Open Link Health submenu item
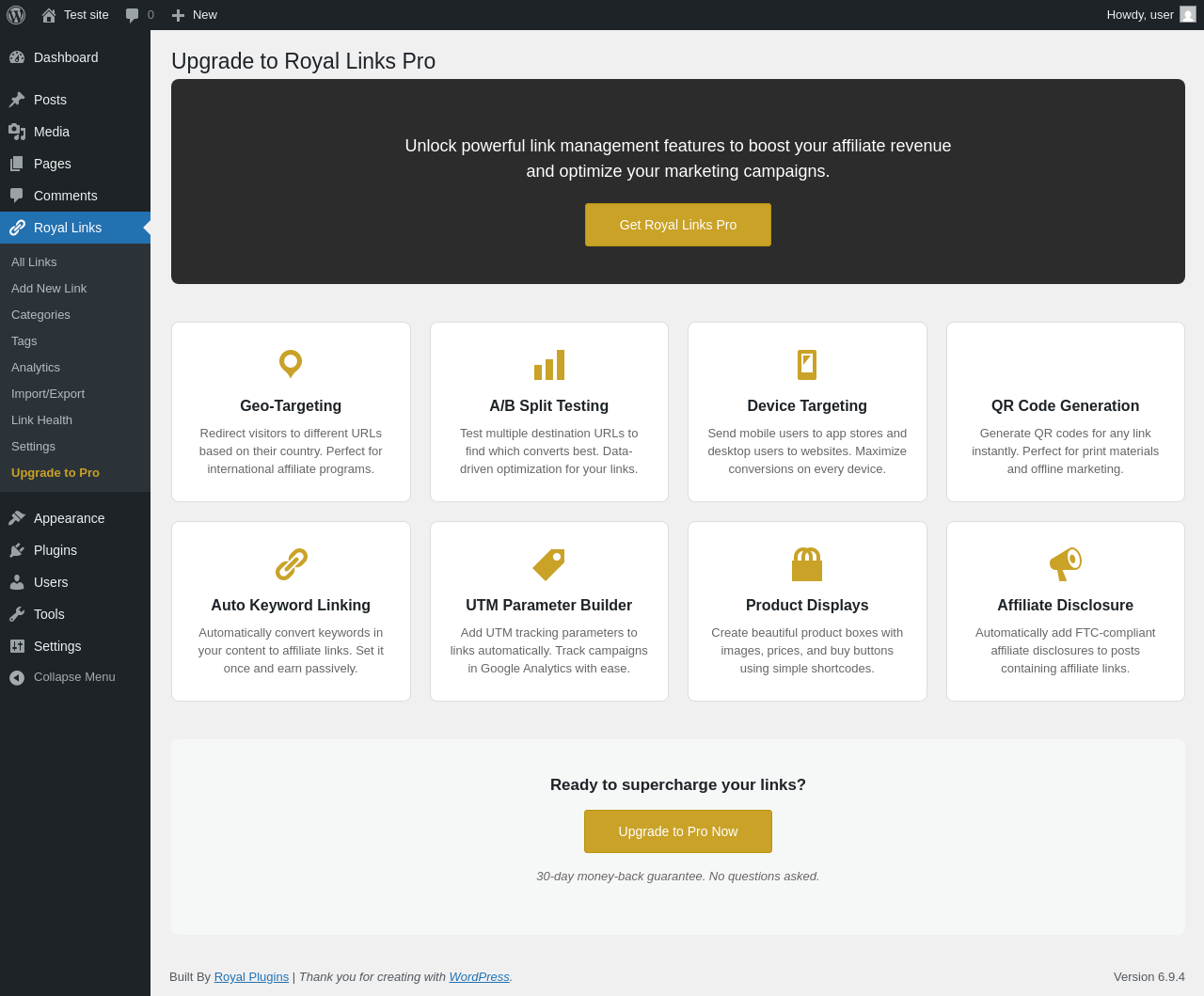The height and width of the screenshot is (996, 1204). [41, 420]
